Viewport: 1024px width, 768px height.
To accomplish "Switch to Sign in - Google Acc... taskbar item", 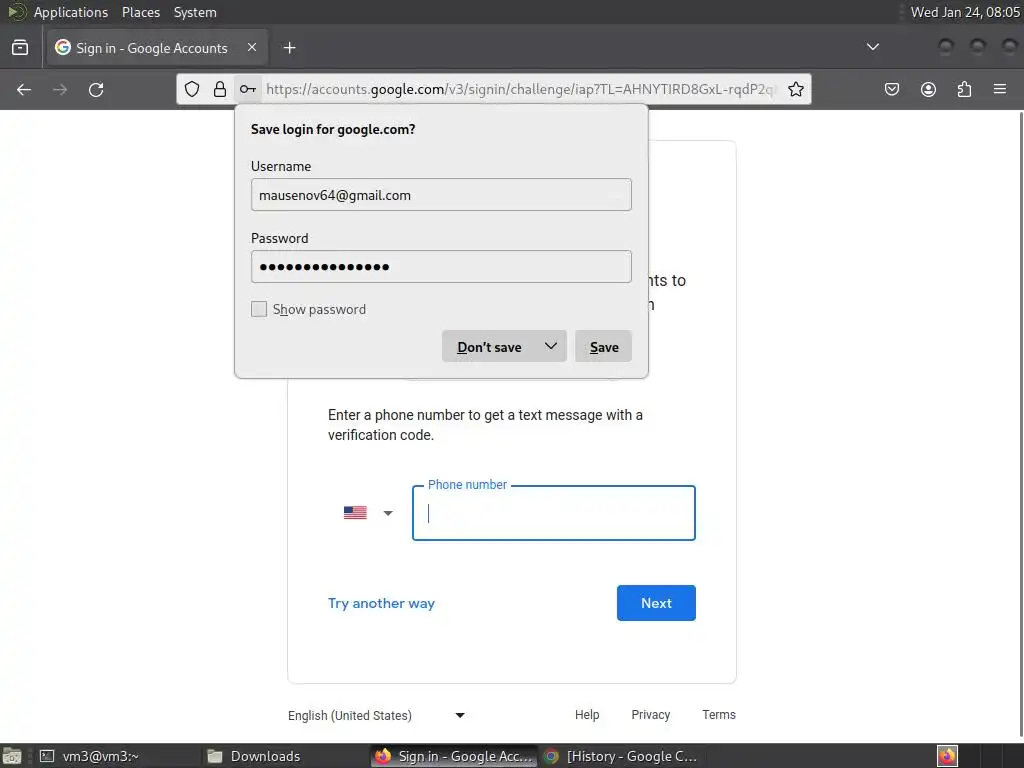I will [x=454, y=756].
